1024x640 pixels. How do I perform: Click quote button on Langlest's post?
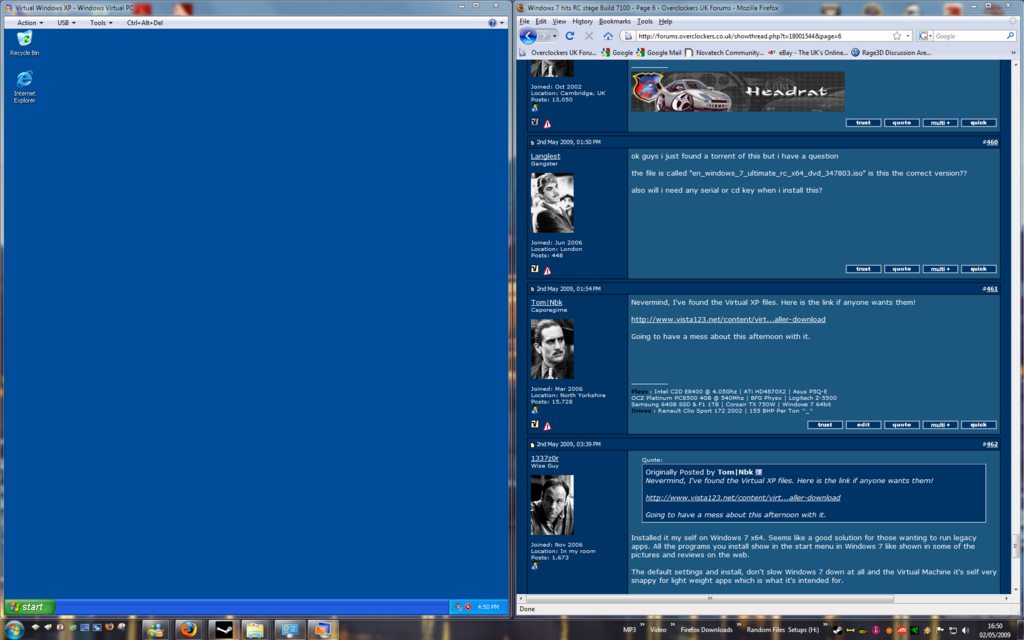(901, 269)
